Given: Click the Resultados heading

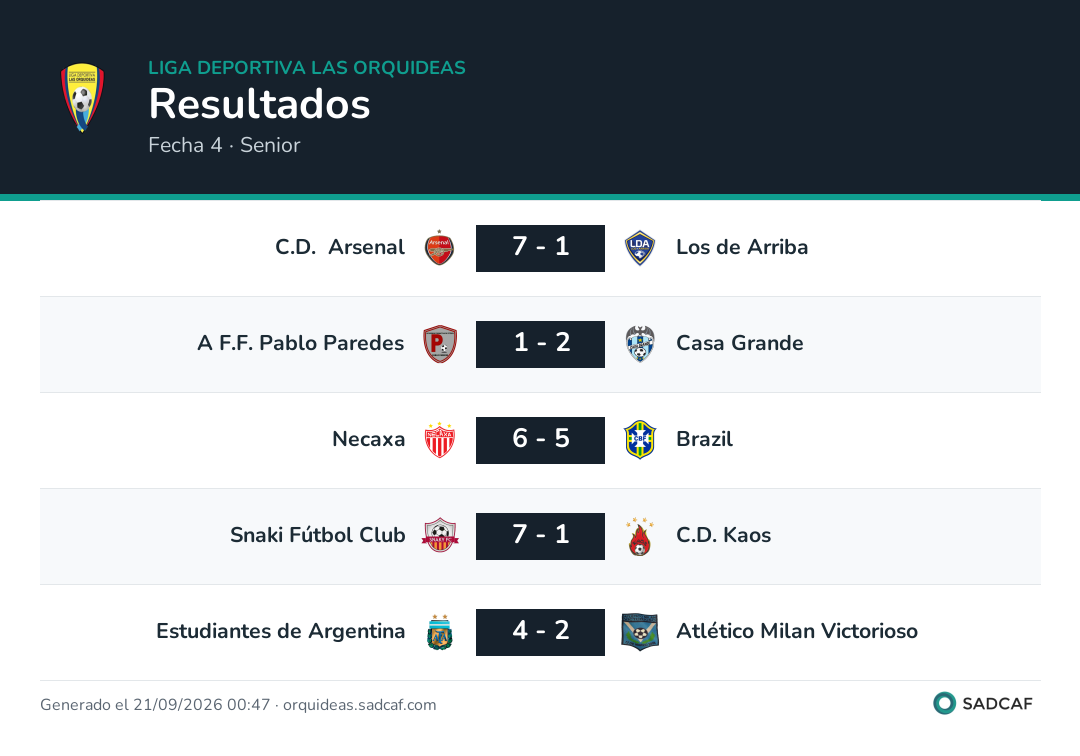Looking at the screenshot, I should click(x=260, y=105).
